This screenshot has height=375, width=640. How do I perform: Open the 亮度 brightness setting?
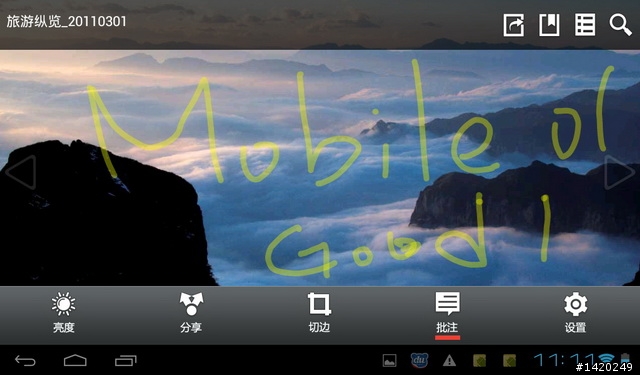coord(64,312)
